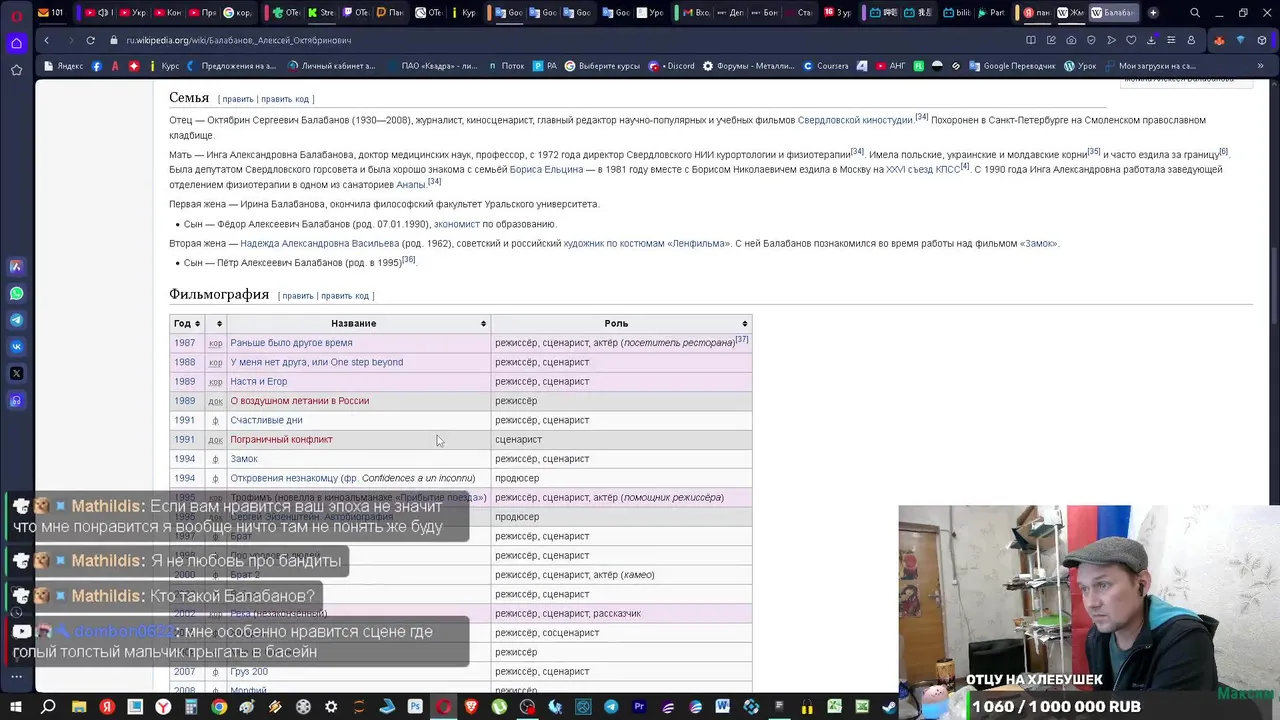Open Telegram from the taskbar
Screen dimensions: 1280x720
(x=611, y=707)
